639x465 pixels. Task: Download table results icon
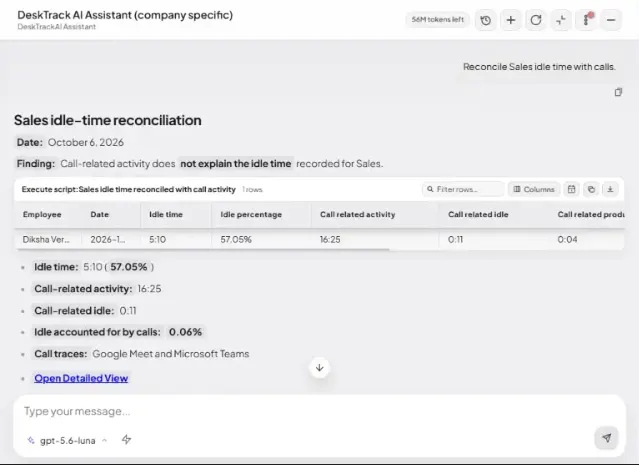coord(610,189)
